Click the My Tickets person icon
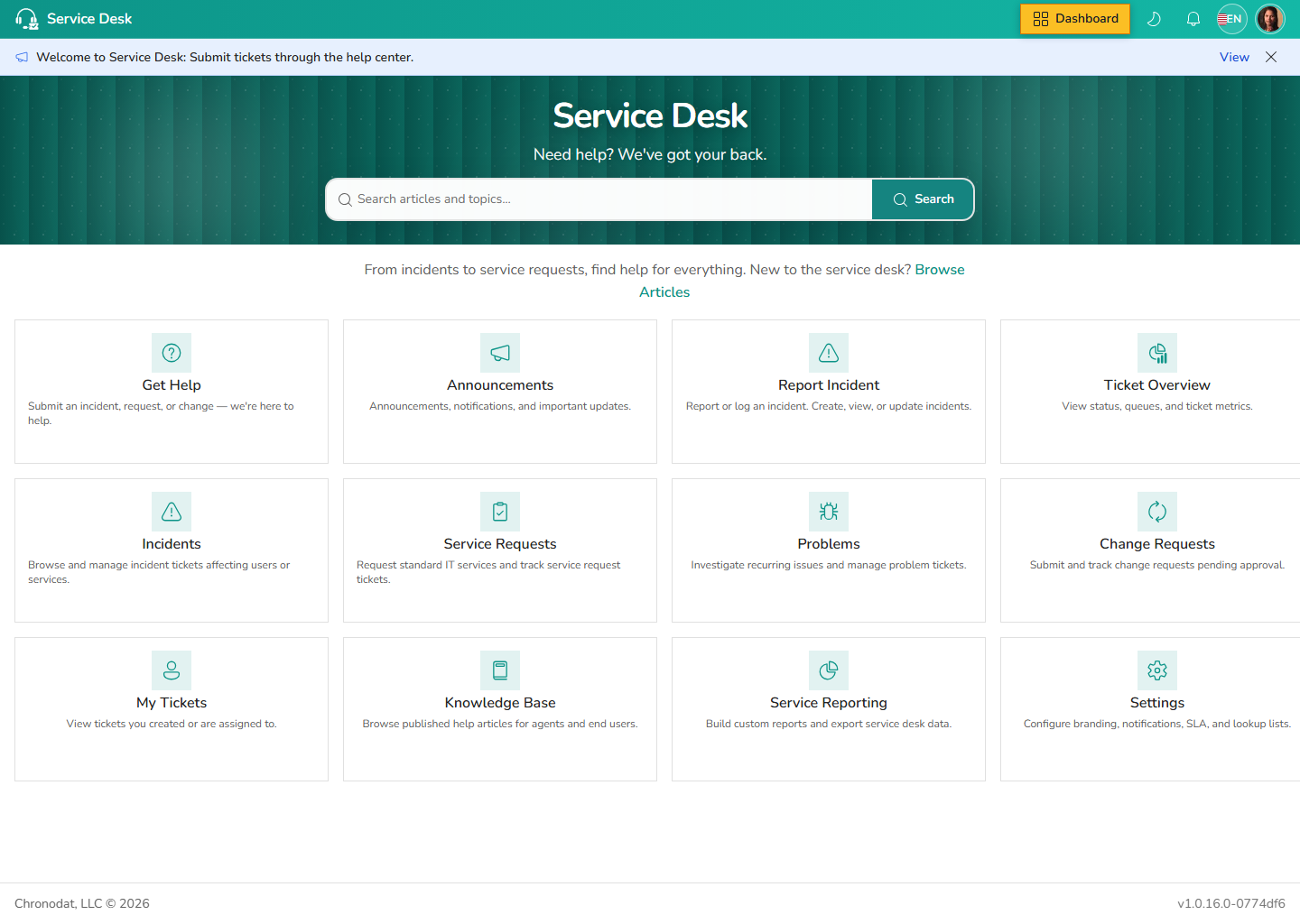Image resolution: width=1300 pixels, height=924 pixels. [172, 670]
